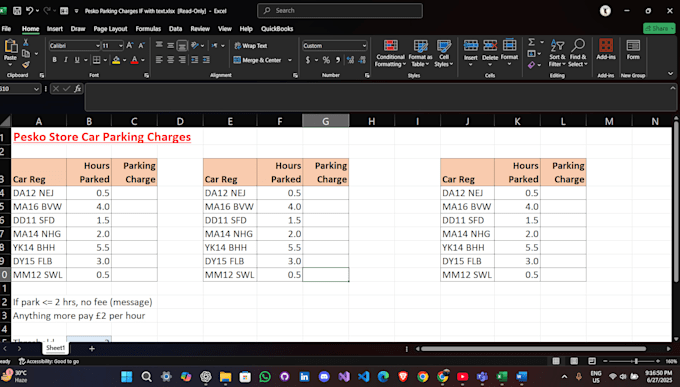Image resolution: width=680 pixels, height=387 pixels.
Task: Increase font size with the larger A icon
Action: coord(130,46)
